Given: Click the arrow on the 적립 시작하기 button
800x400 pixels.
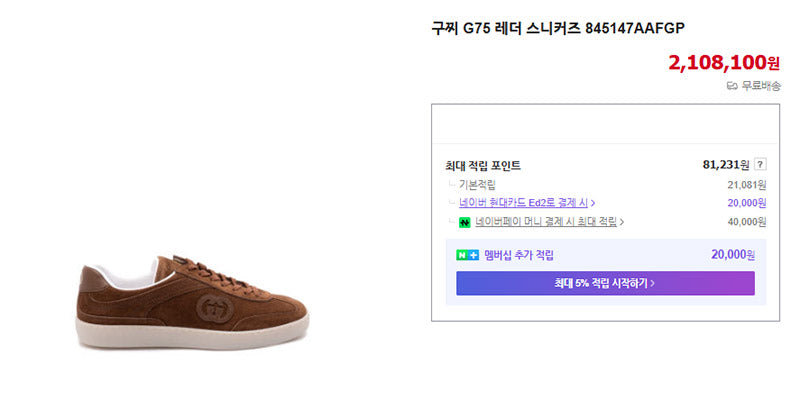Looking at the screenshot, I should (653, 284).
